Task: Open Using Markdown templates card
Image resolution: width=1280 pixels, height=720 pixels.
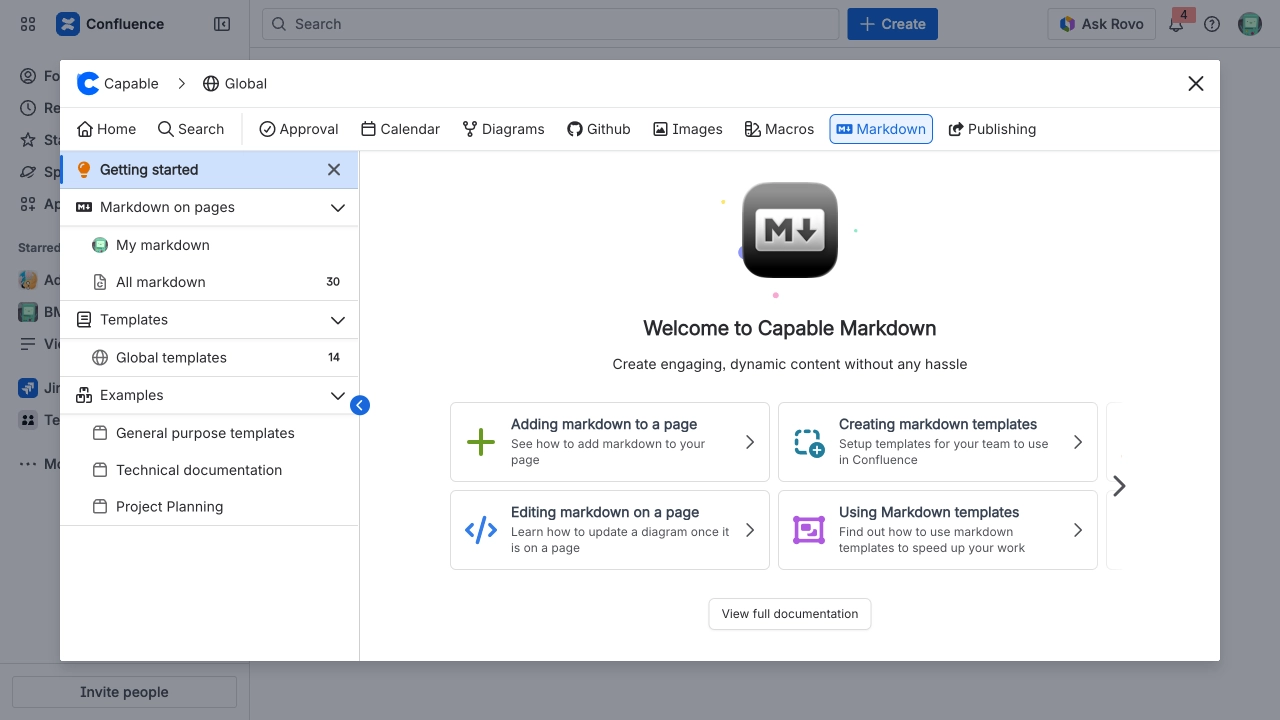Action: click(938, 530)
